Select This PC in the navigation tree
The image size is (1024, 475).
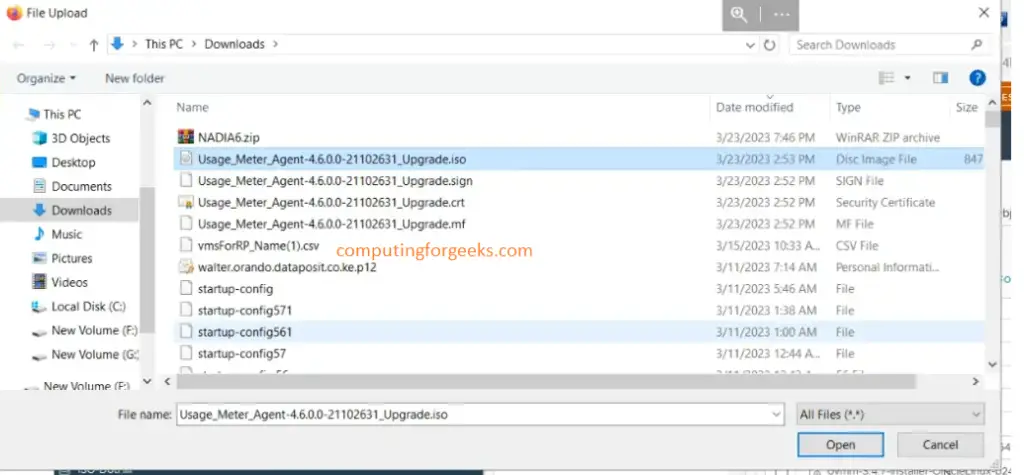pos(62,114)
